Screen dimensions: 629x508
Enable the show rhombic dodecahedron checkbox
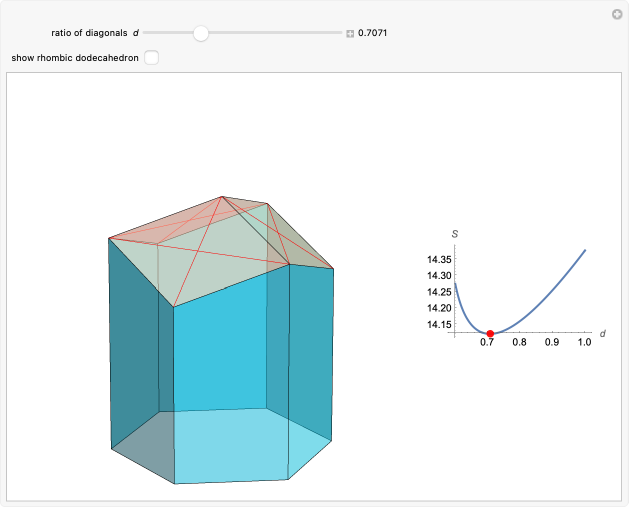[x=151, y=57]
